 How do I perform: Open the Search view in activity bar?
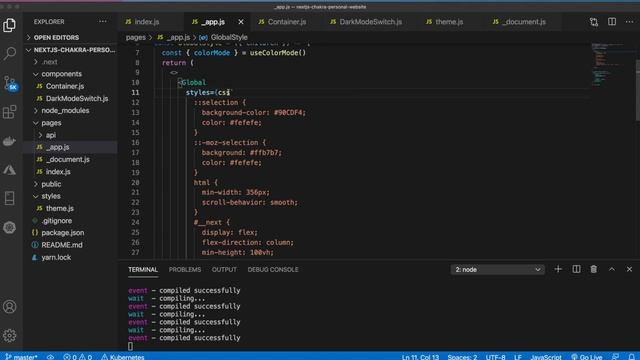[x=9, y=53]
